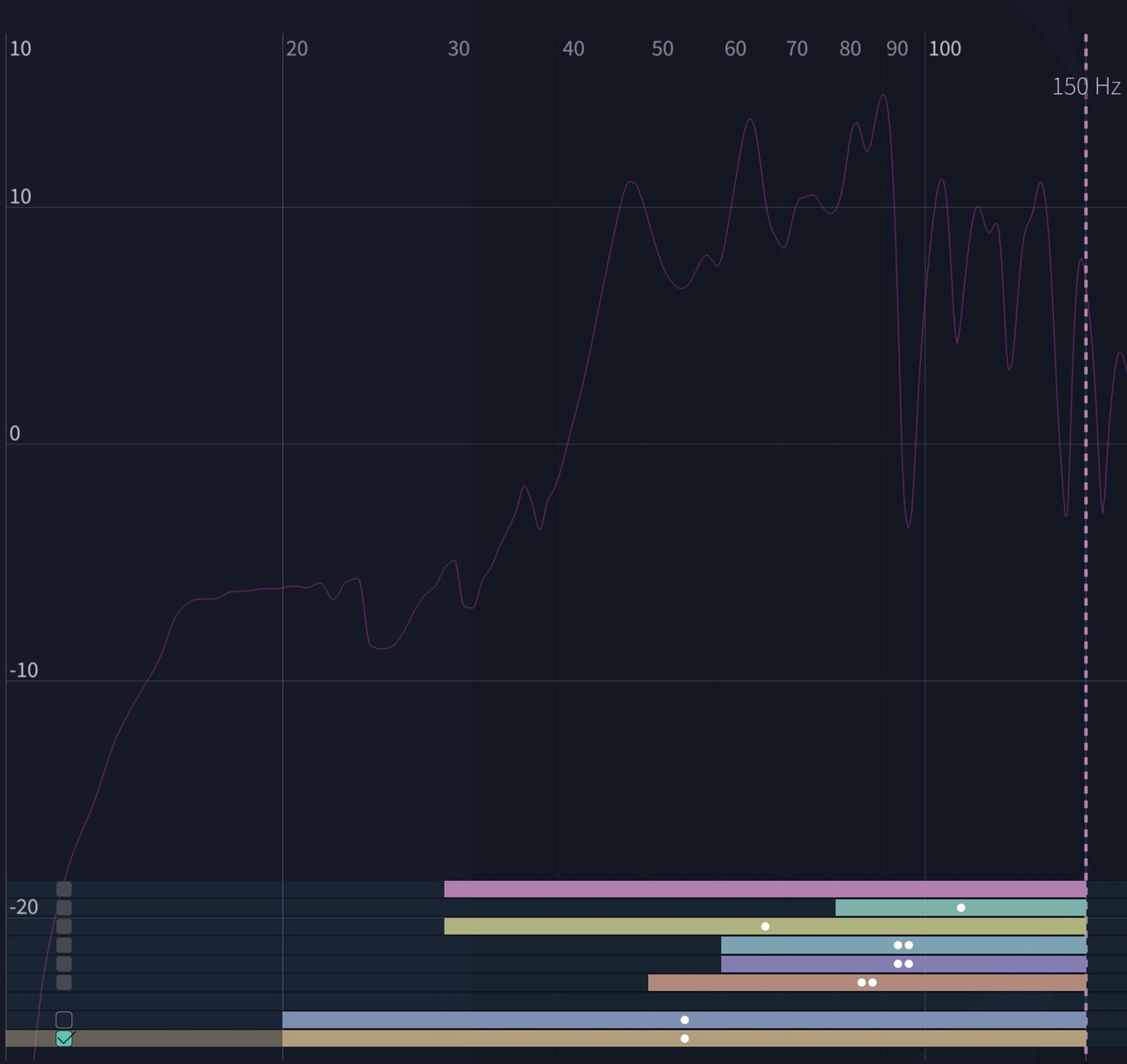The height and width of the screenshot is (1064, 1127).
Task: Click the 60 Hz frequency axis label
Action: coord(735,48)
